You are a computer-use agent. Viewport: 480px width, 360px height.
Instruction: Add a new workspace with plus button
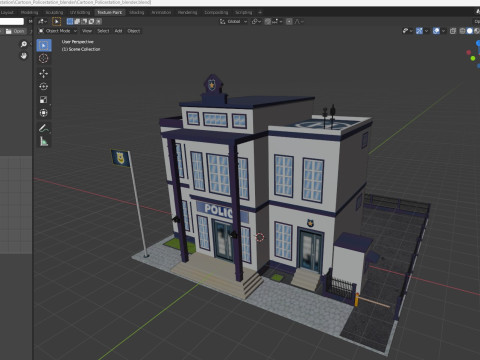pyautogui.click(x=260, y=12)
